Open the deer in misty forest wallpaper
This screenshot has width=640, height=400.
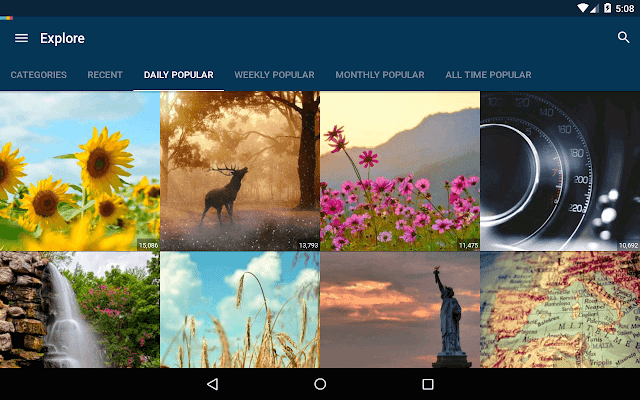coord(240,171)
